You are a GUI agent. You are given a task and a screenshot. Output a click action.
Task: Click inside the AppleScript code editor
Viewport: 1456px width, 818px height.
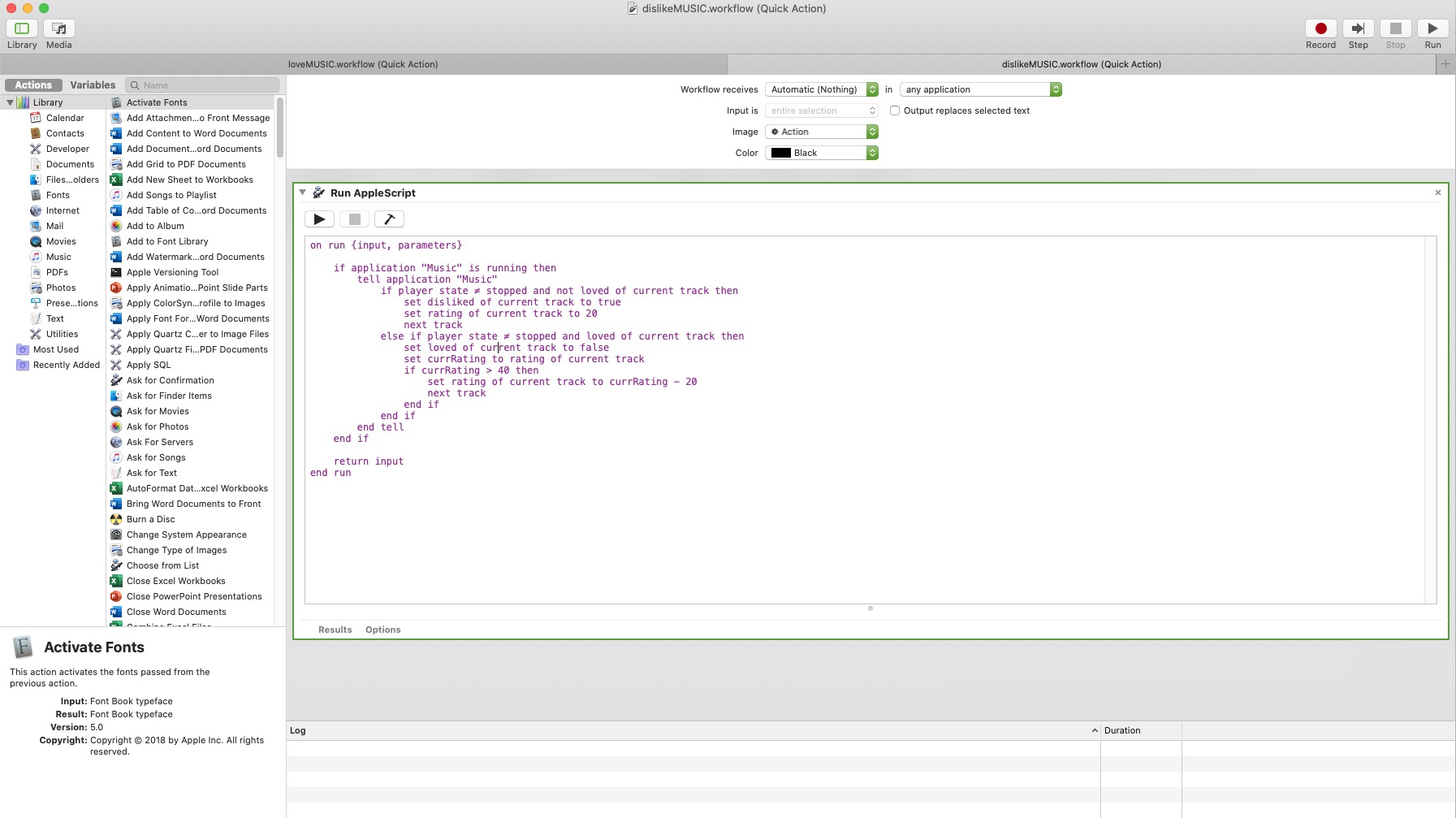[x=865, y=420]
